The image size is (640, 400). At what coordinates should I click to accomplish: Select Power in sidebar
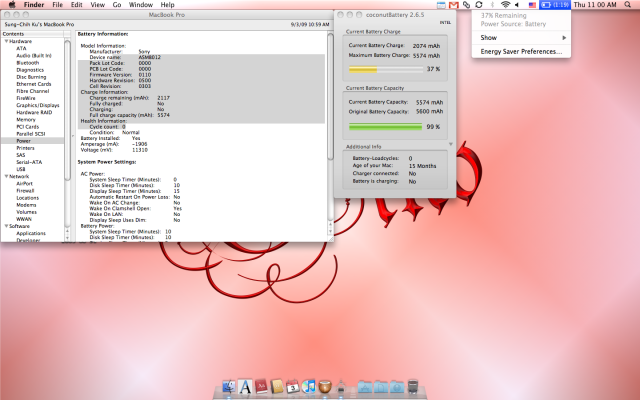pos(23,141)
